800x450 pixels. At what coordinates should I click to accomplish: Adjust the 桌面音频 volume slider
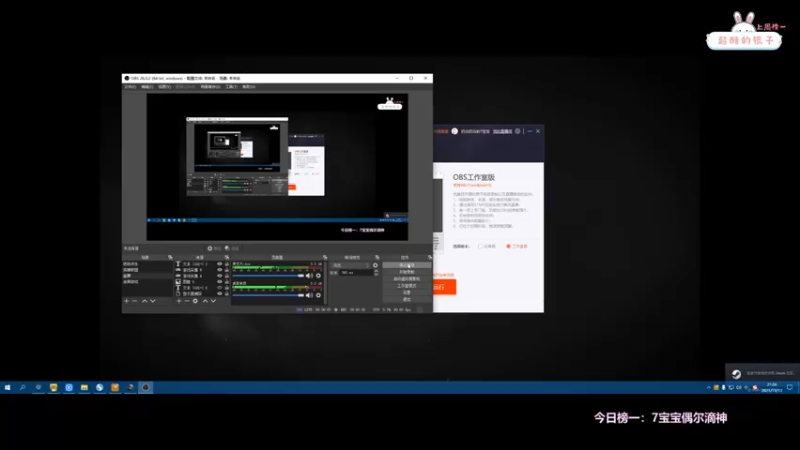268,295
